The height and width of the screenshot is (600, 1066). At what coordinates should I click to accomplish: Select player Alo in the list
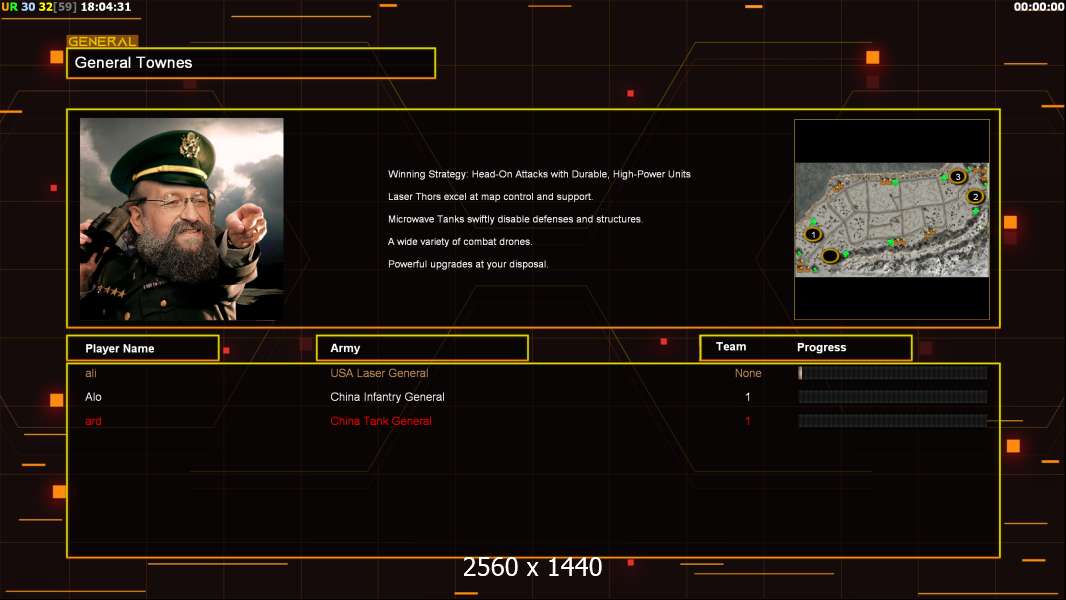point(93,397)
